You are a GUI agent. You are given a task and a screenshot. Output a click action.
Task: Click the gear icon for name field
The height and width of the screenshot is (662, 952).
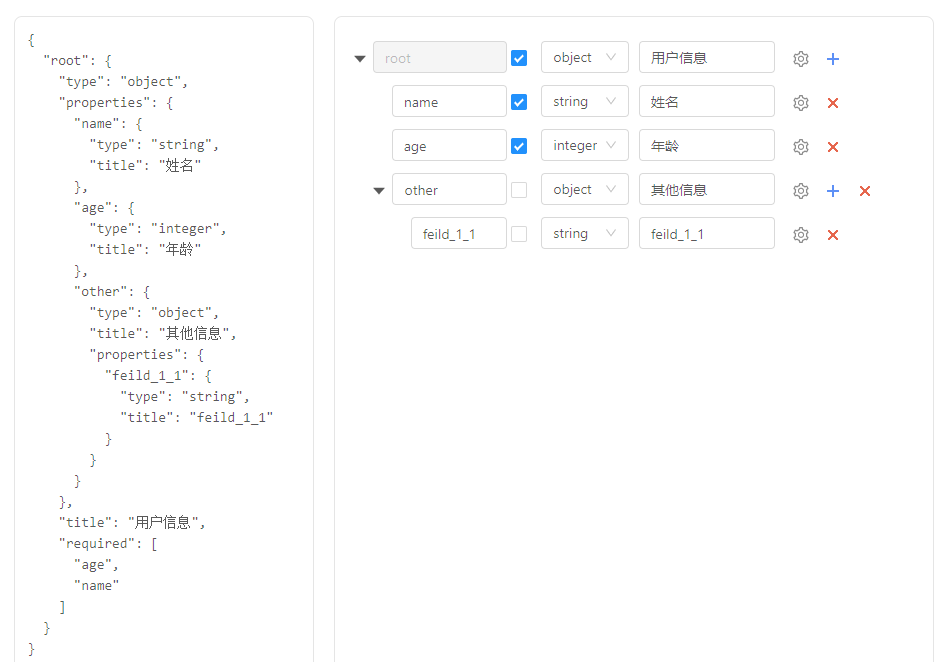(800, 103)
